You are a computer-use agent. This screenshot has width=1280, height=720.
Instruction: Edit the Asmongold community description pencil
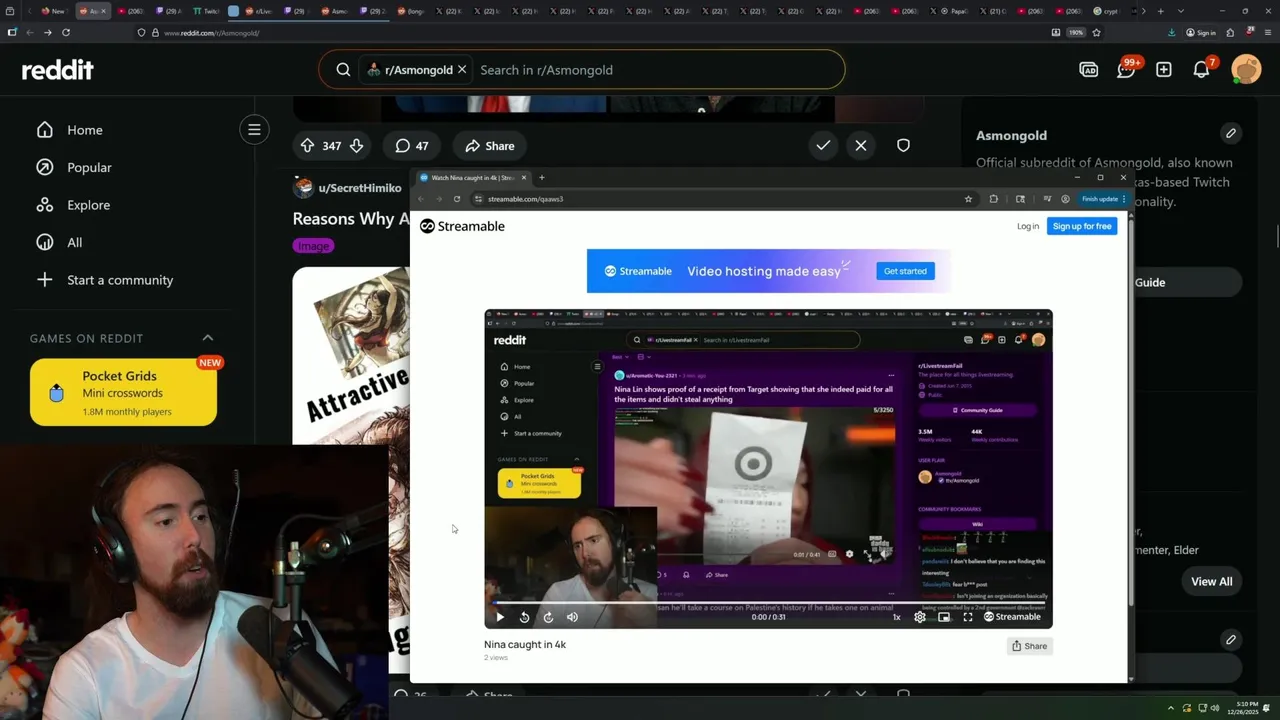1231,133
